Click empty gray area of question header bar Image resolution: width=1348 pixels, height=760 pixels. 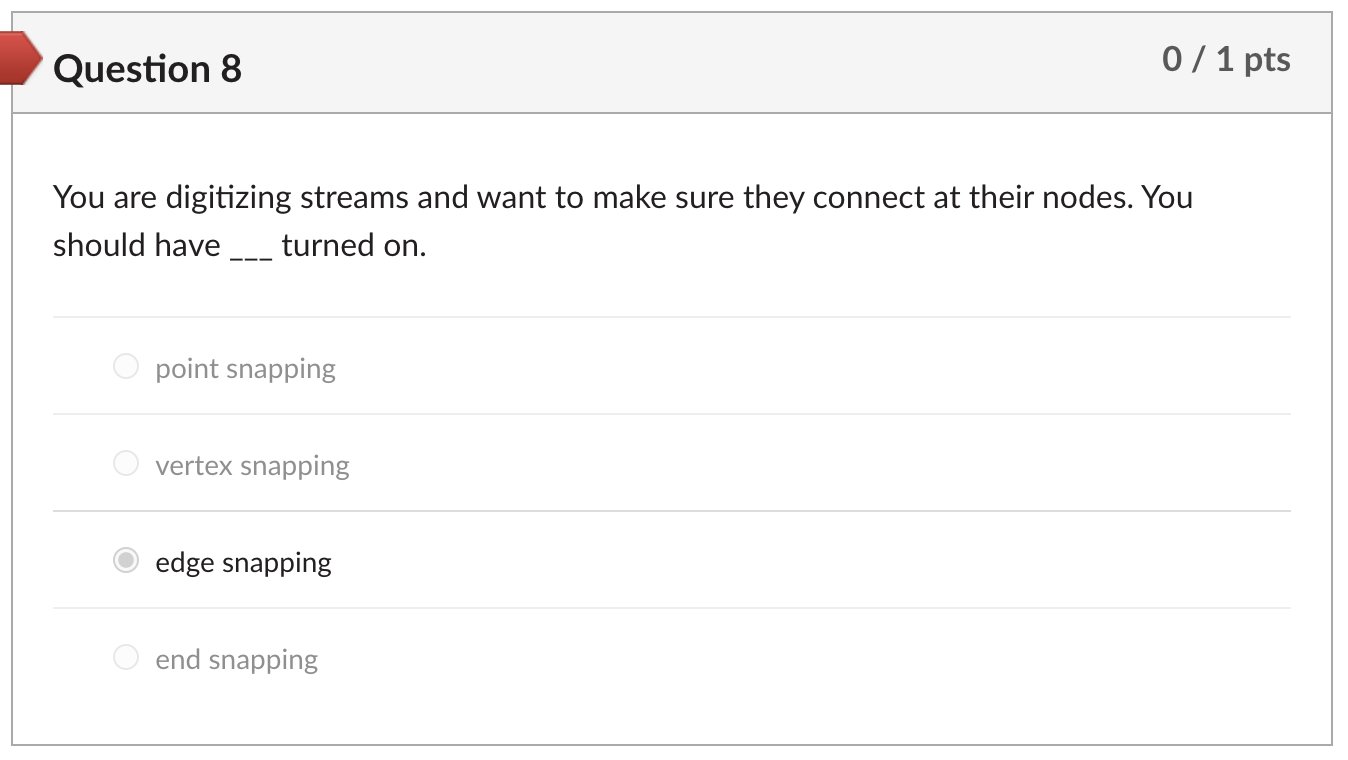(x=700, y=64)
